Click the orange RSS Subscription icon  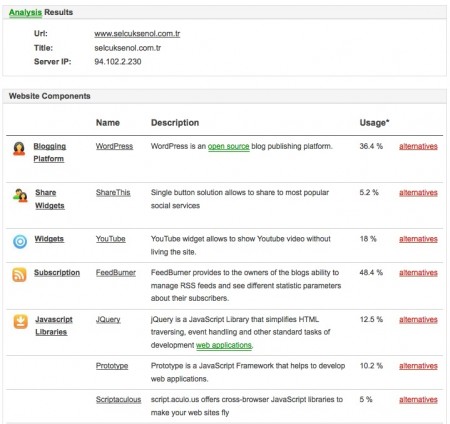[x=19, y=275]
